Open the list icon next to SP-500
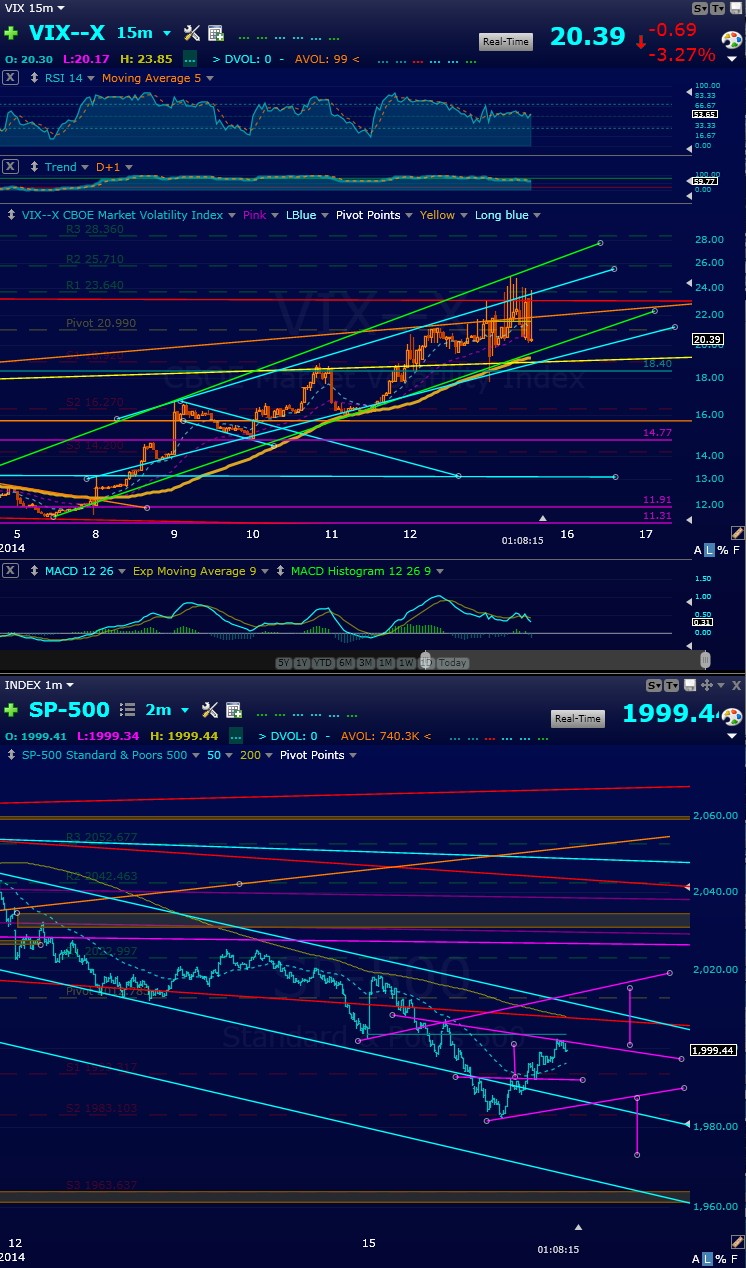The height and width of the screenshot is (1268, 746). [127, 710]
